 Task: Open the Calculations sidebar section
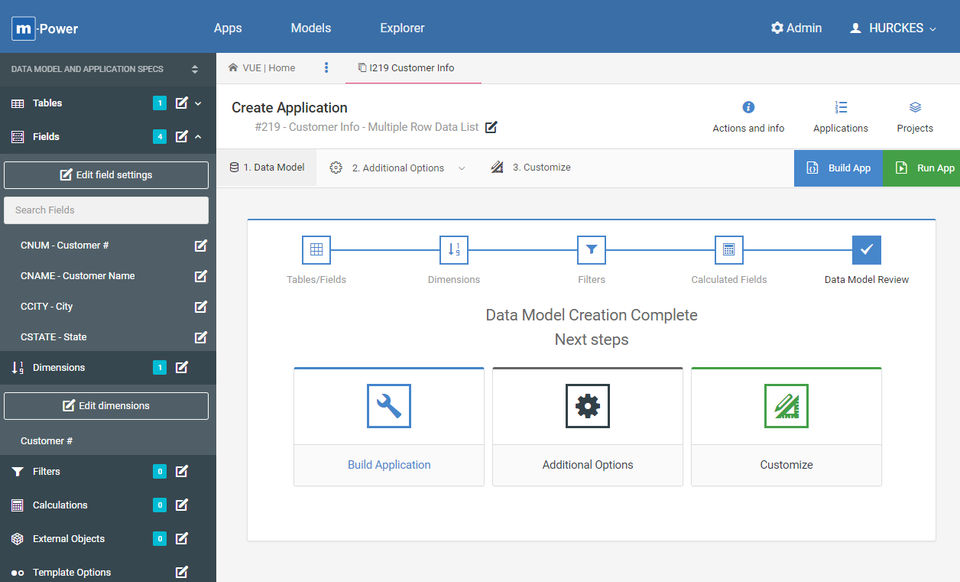pyautogui.click(x=60, y=505)
